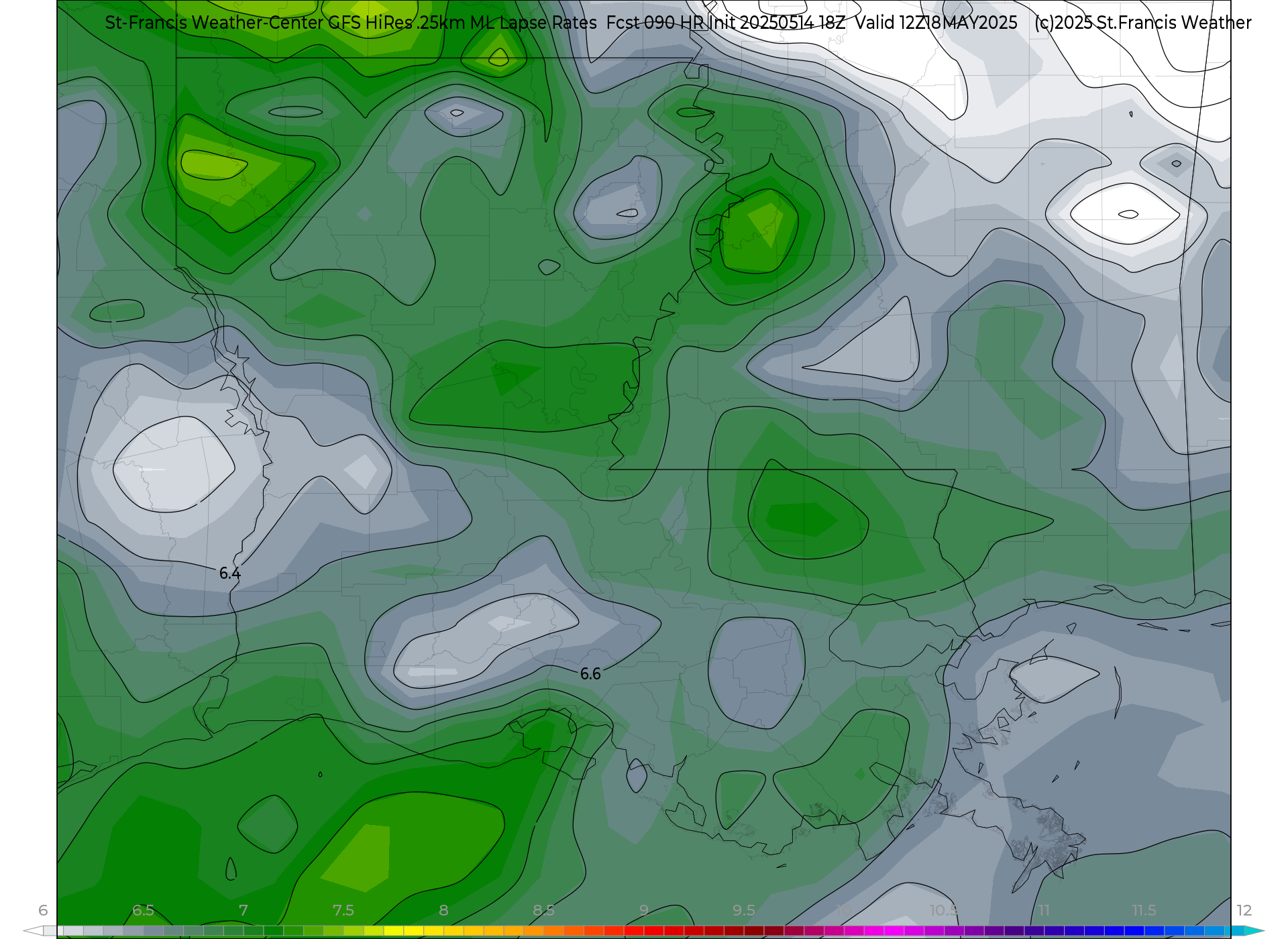
Task: Click 'GFS HiRes .25km ML Lapse Rates' text
Action: [x=462, y=23]
